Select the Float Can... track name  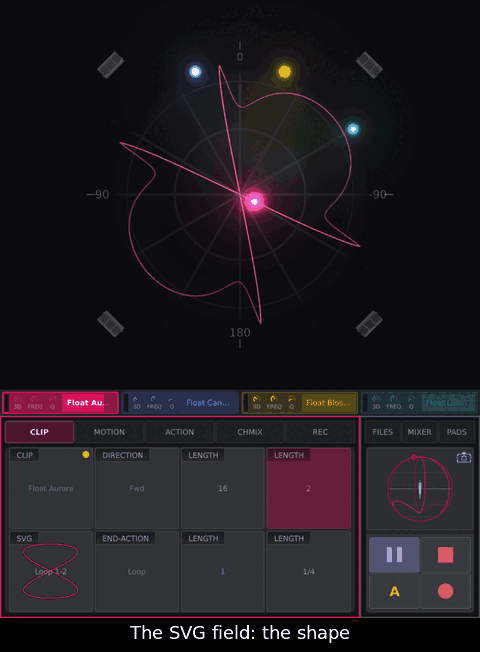(209, 403)
